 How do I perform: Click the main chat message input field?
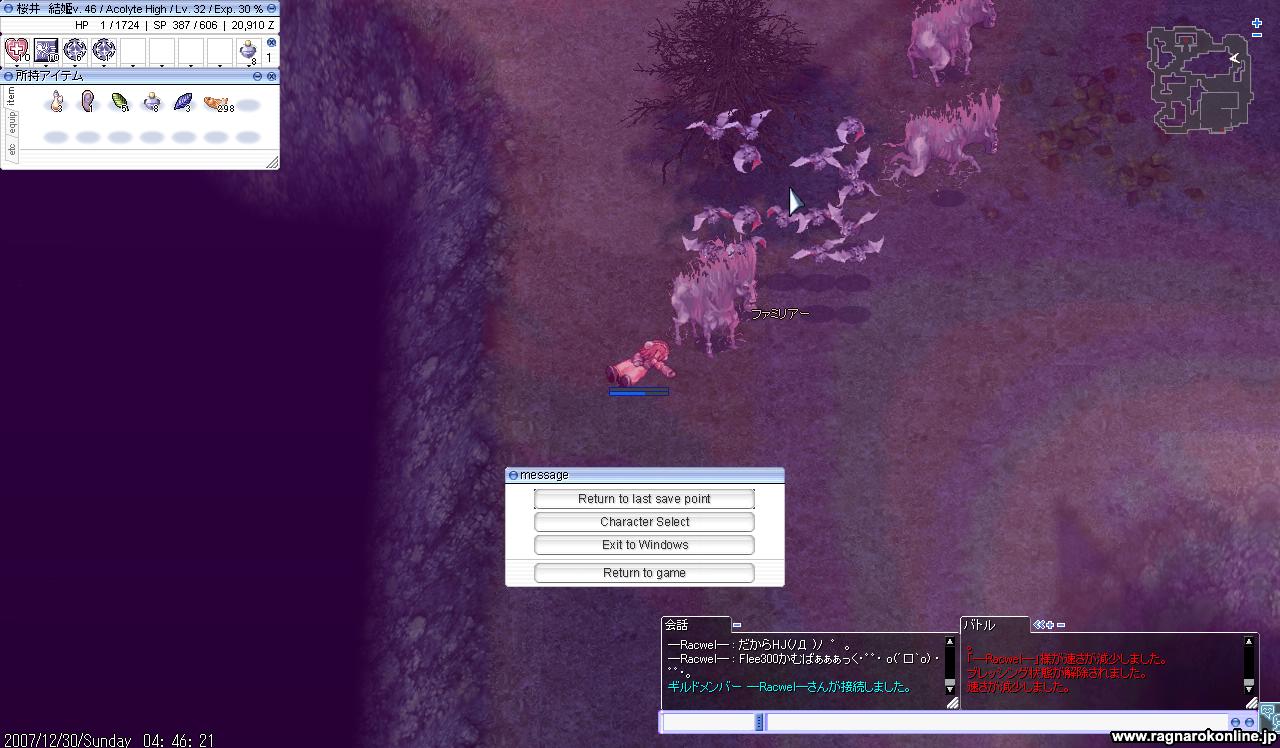(996, 722)
